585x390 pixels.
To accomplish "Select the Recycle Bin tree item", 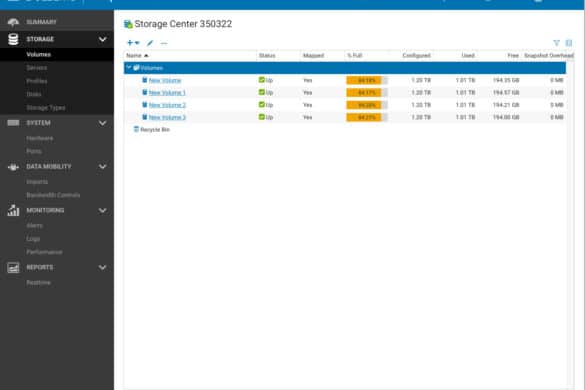I will point(155,130).
